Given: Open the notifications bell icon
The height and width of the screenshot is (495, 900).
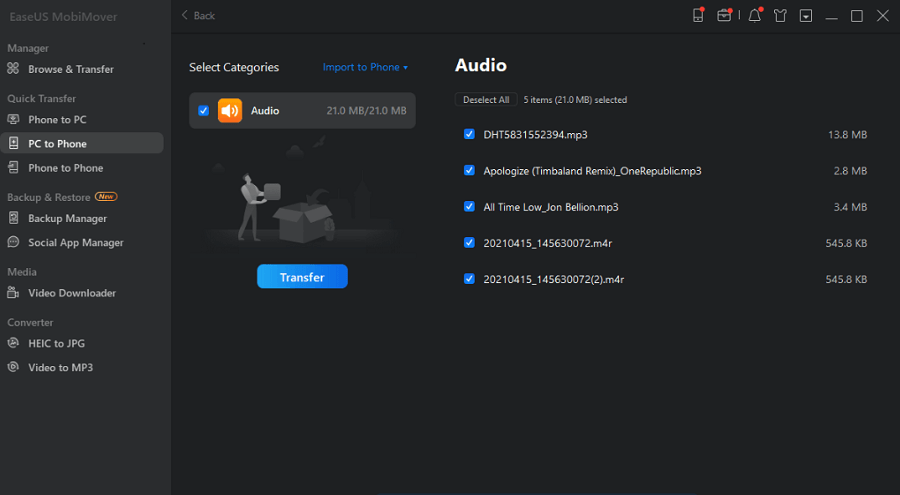Looking at the screenshot, I should click(755, 16).
